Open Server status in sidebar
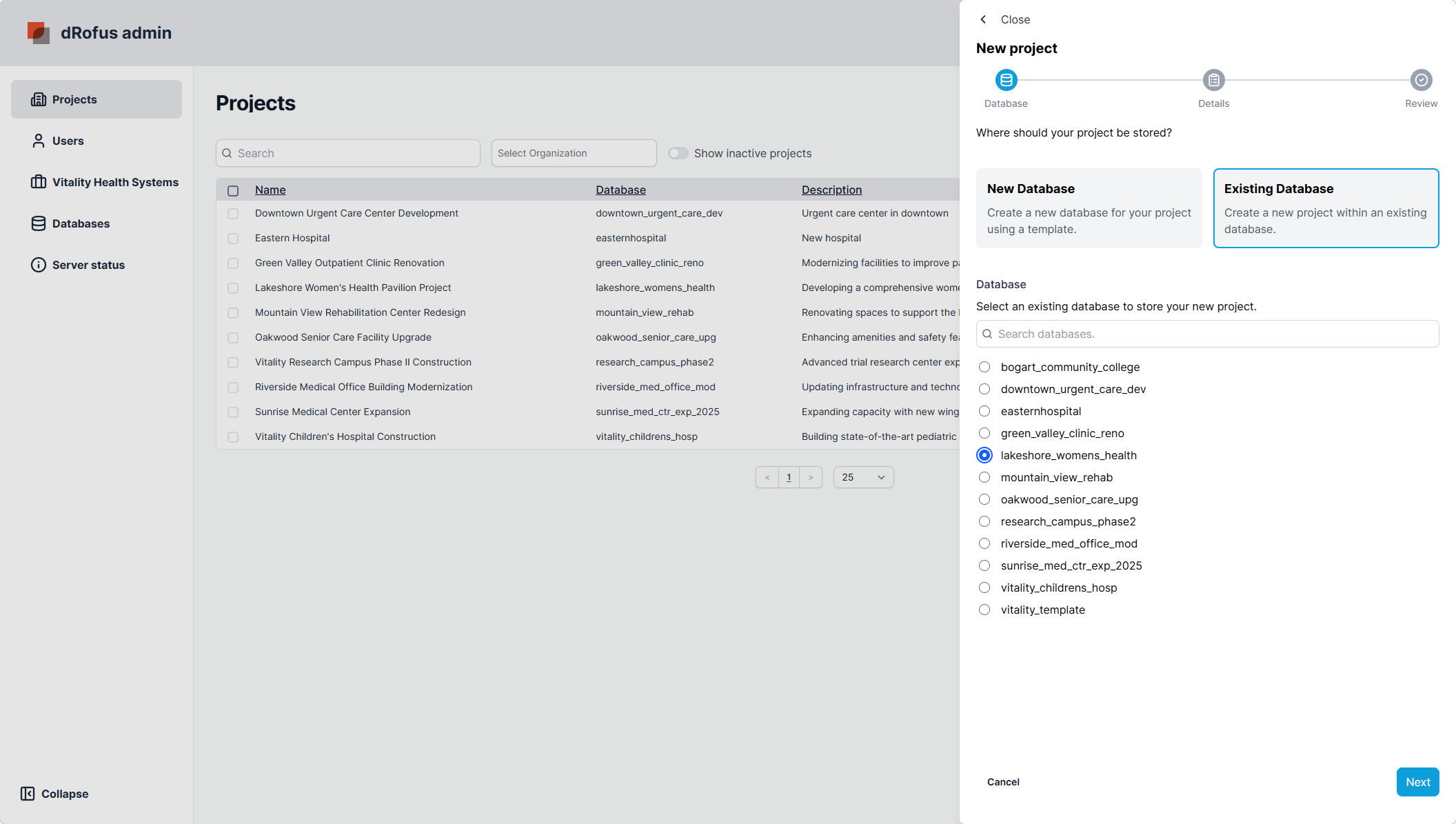 coord(97,265)
